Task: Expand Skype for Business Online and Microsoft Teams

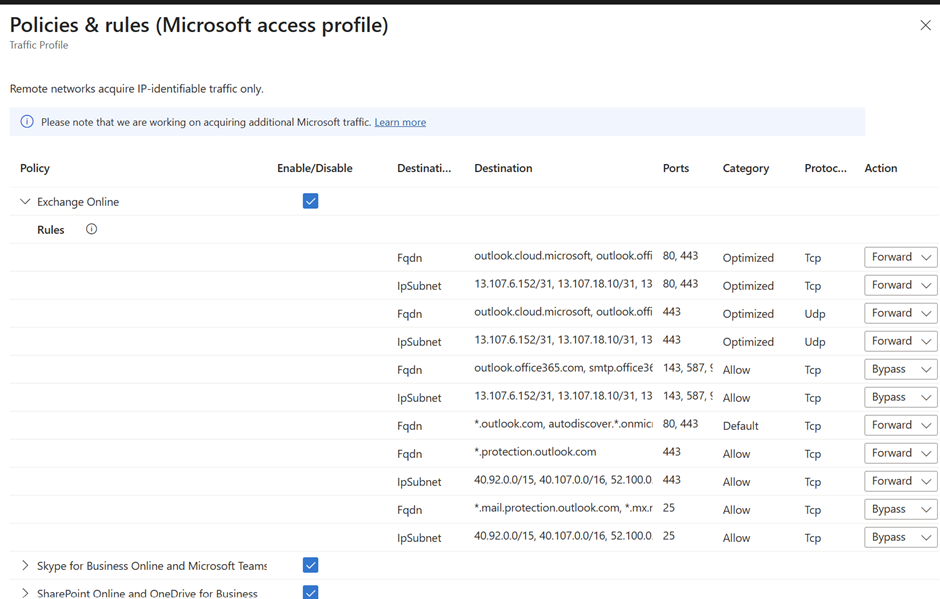Action: (25, 565)
